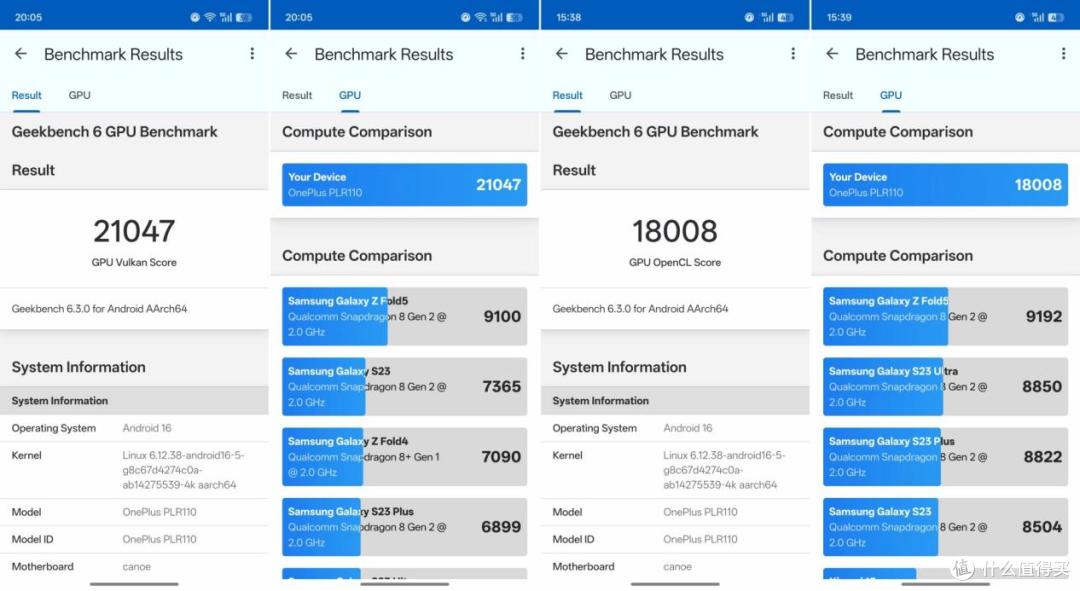Open three-dot menu on the 21047 comparison screen
Viewport: 1080px width, 591px height.
click(523, 54)
